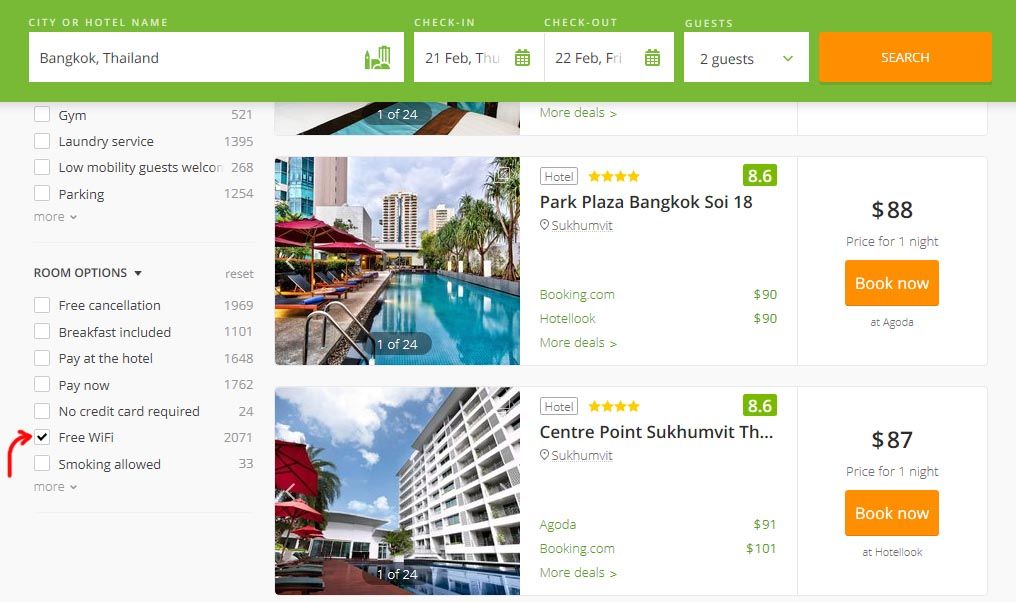
Task: Click the location pin for Park Plaza Bangkok
Action: [x=544, y=225]
